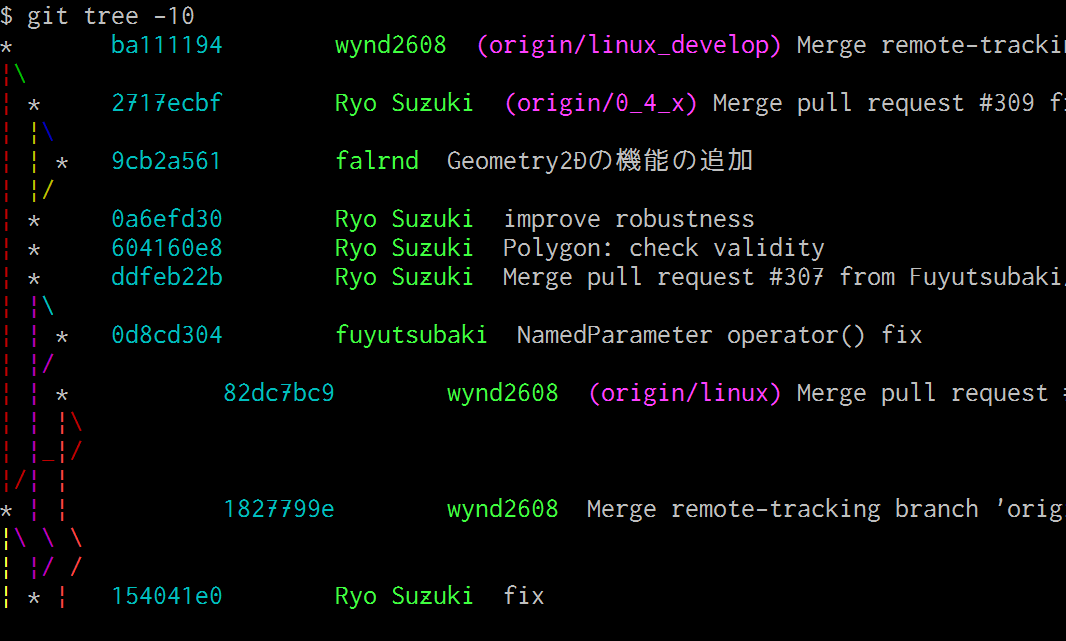Click the origin/linux branch label
The image size is (1066, 641).
[684, 393]
